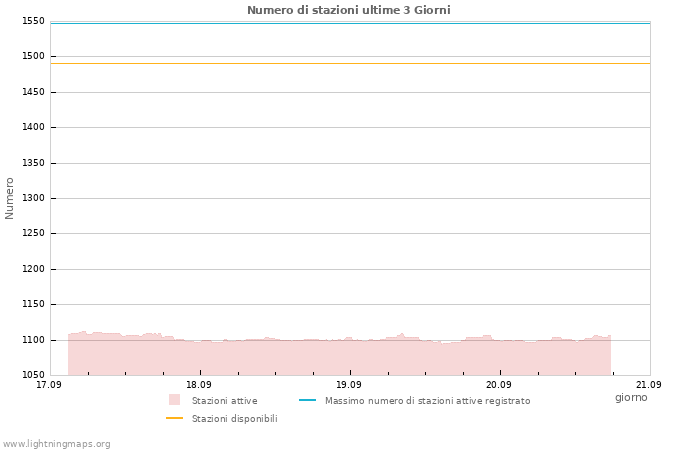Click the 21.09 date axis label
Image resolution: width=700 pixels, height=450 pixels.
649,384
